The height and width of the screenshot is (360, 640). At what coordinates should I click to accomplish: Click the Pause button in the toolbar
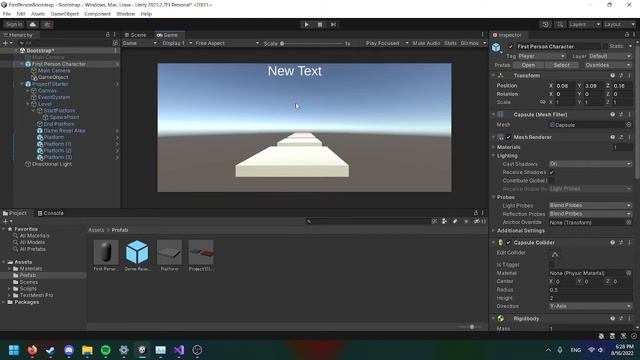coord(320,24)
